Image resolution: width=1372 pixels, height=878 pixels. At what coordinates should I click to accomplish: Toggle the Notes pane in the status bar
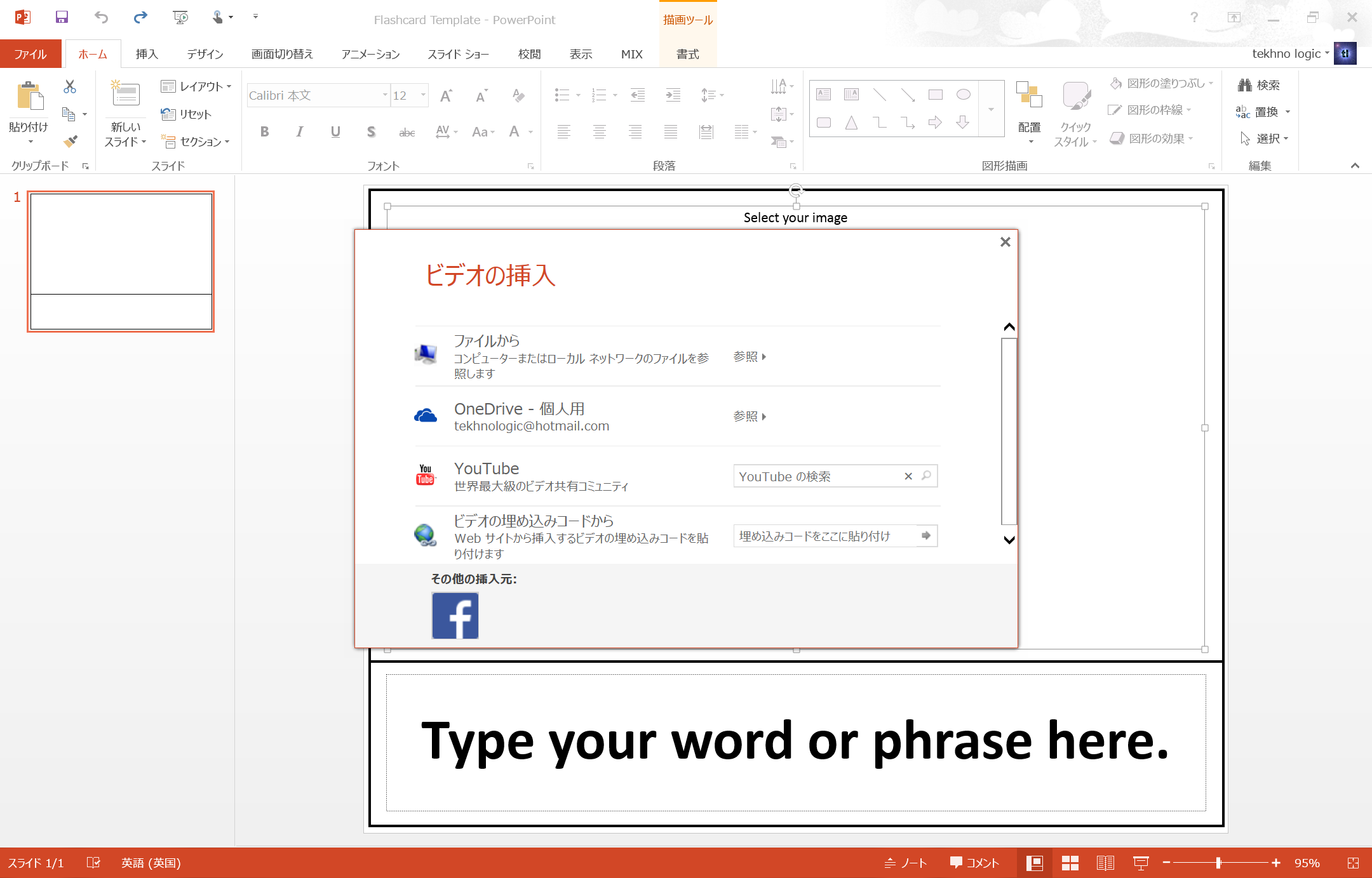click(906, 863)
